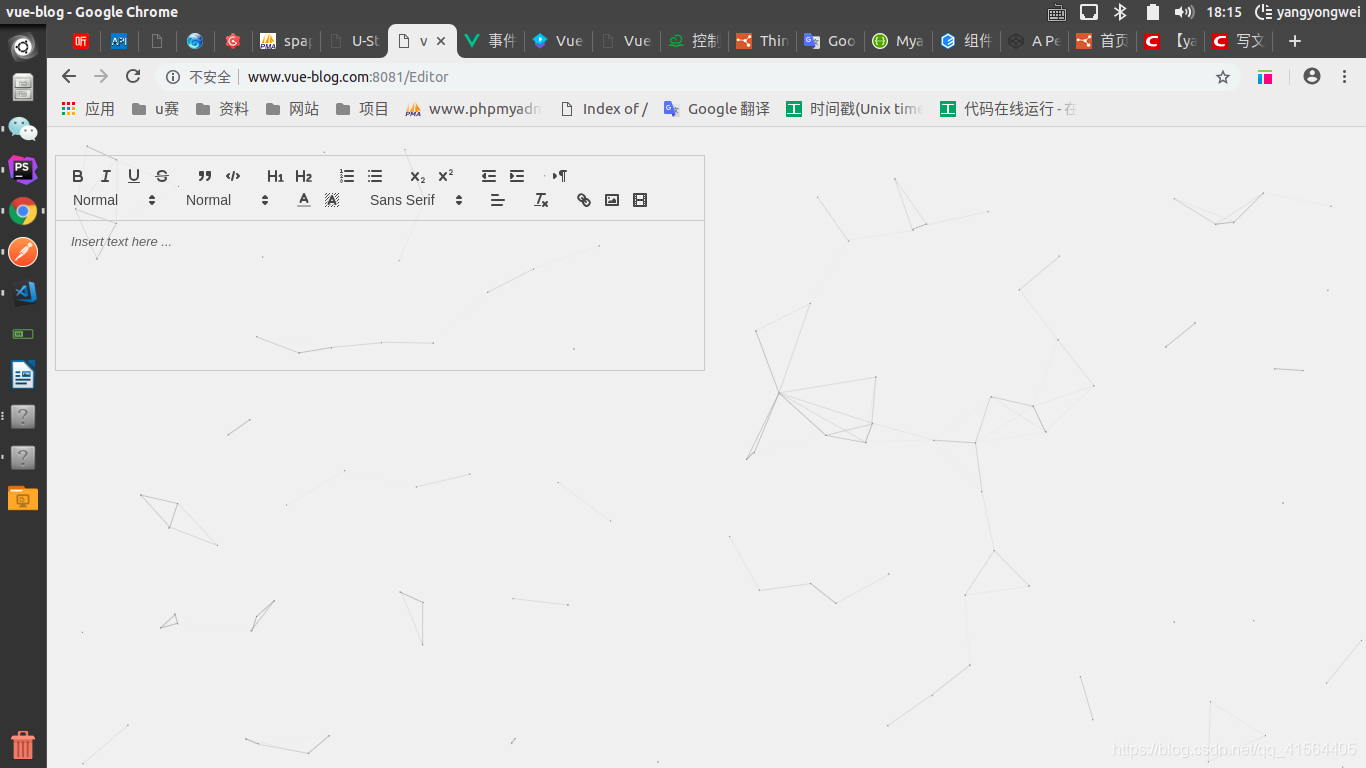Switch to the 写文 tab
This screenshot has height=768, width=1366.
point(1238,41)
